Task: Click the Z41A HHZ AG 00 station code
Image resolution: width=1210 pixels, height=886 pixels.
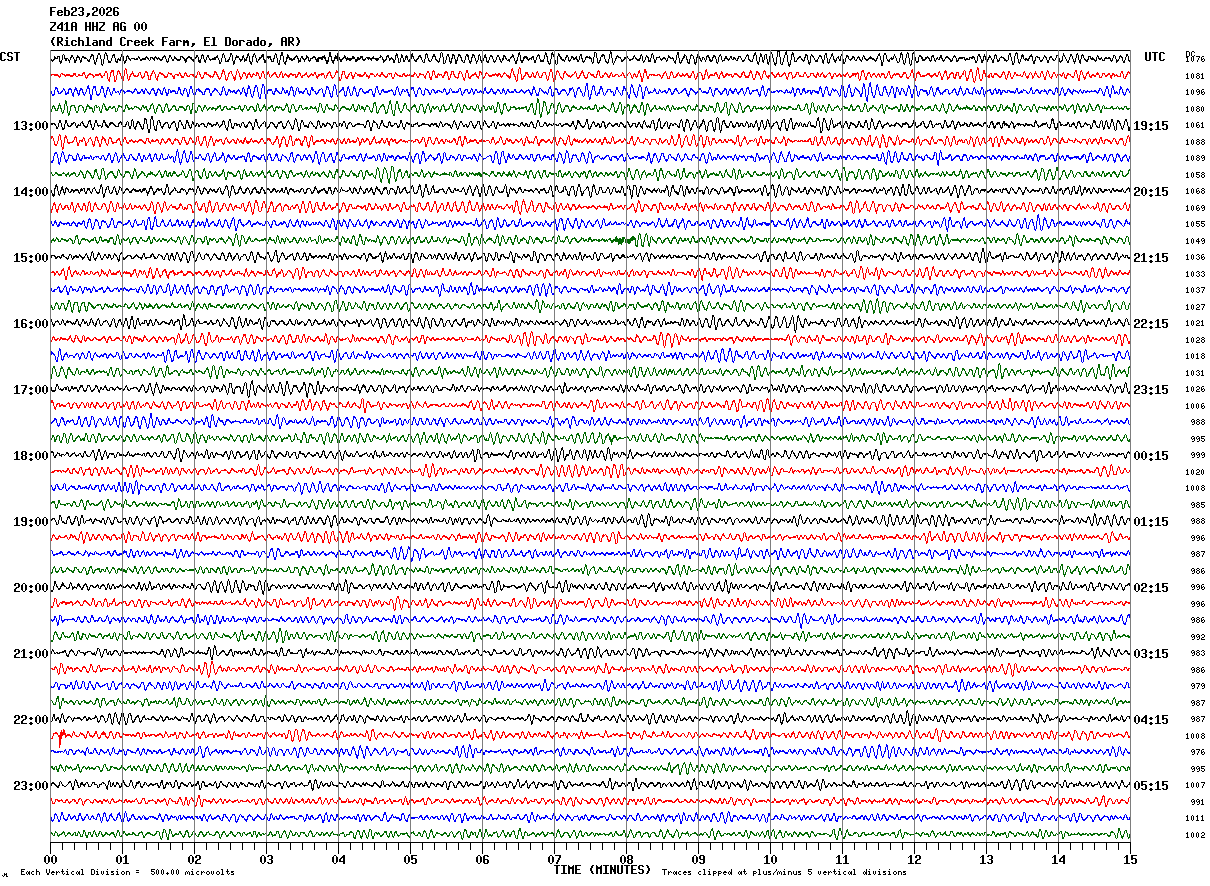Action: coord(99,27)
